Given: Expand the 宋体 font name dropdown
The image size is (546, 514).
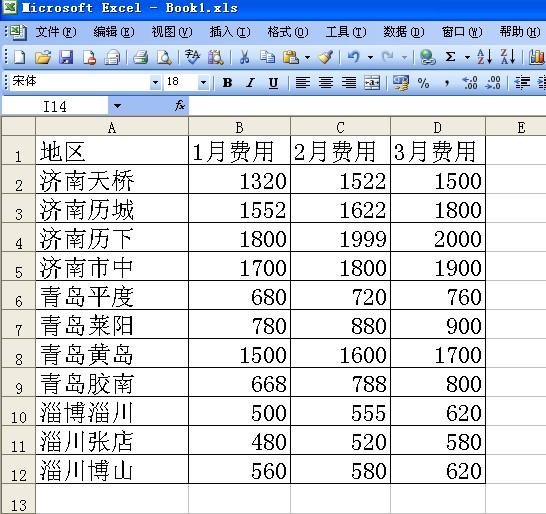Looking at the screenshot, I should coord(155,83).
